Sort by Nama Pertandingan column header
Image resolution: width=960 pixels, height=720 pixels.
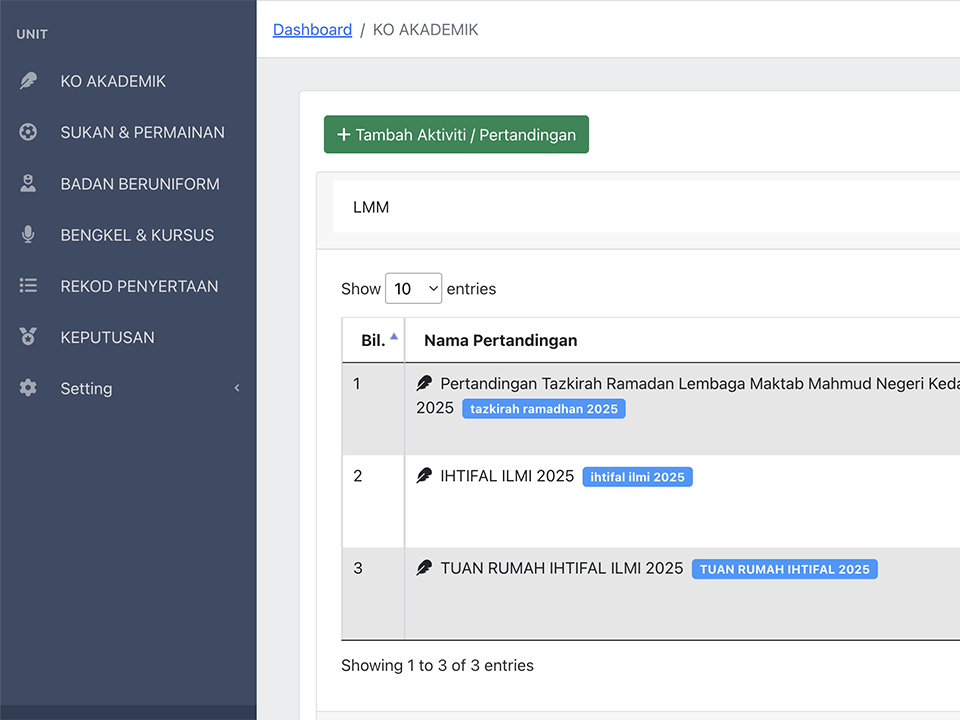[500, 341]
